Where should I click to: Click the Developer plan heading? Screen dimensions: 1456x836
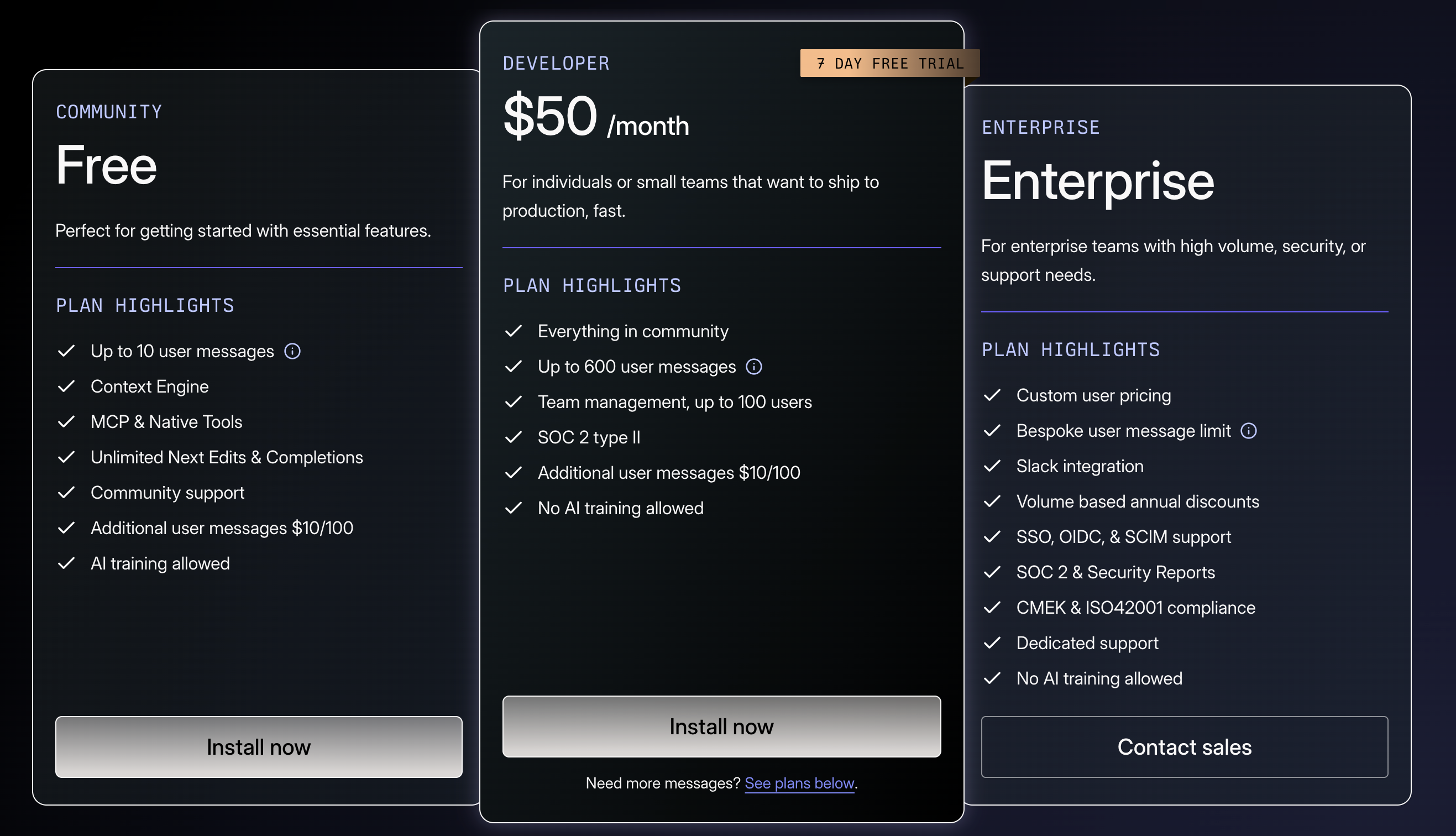(556, 63)
